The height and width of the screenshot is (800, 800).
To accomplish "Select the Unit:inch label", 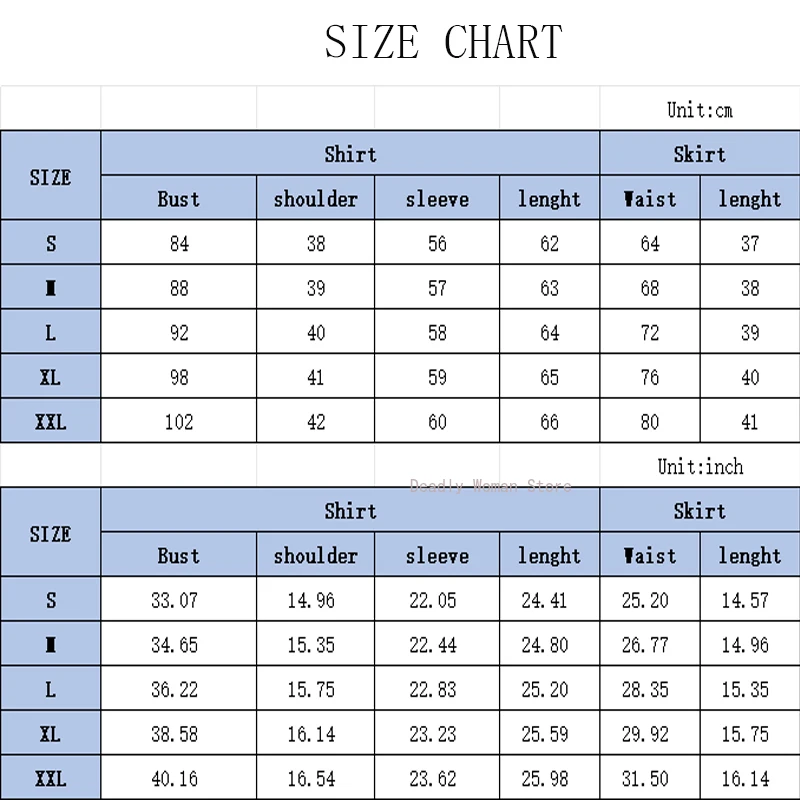I will click(x=700, y=466).
